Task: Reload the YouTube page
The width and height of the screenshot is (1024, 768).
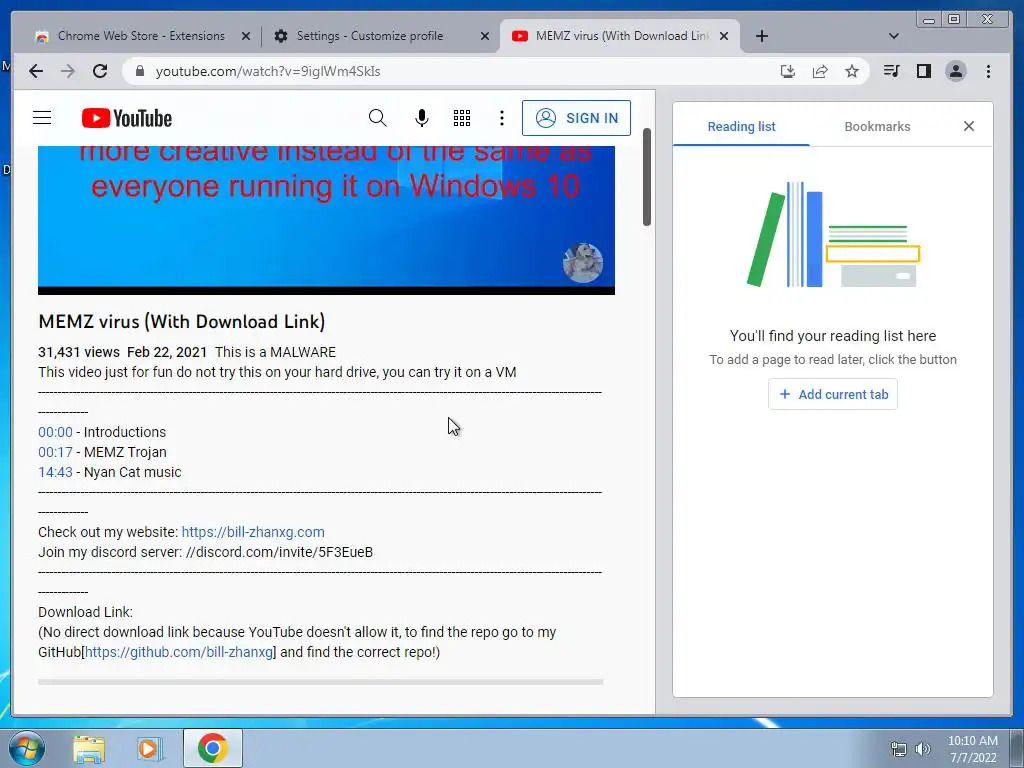Action: (x=100, y=71)
